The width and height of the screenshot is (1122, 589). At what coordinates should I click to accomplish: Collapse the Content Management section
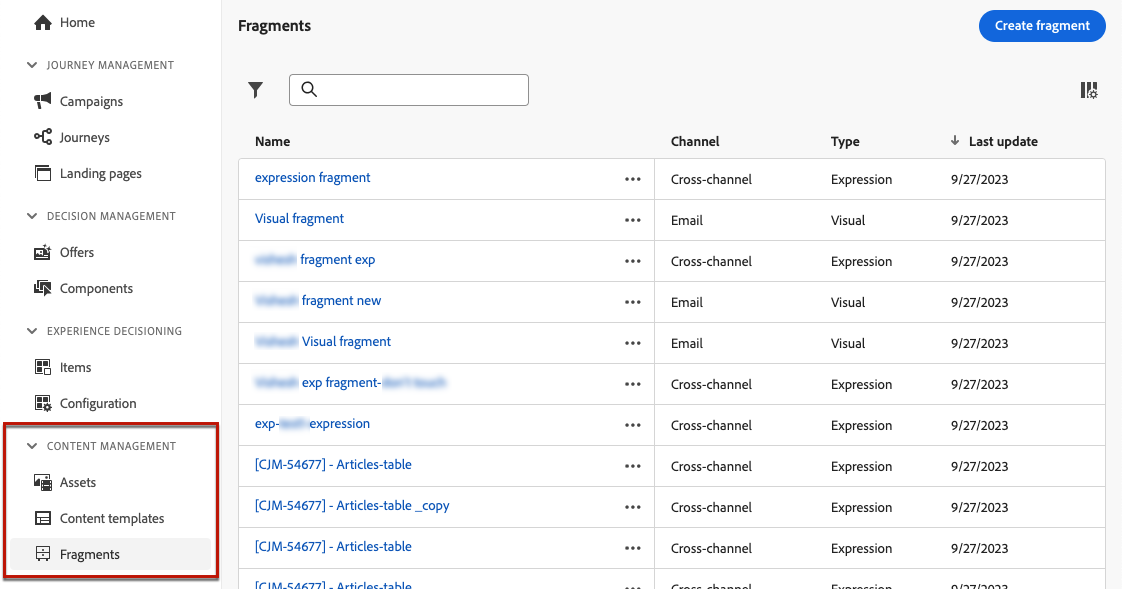click(32, 446)
